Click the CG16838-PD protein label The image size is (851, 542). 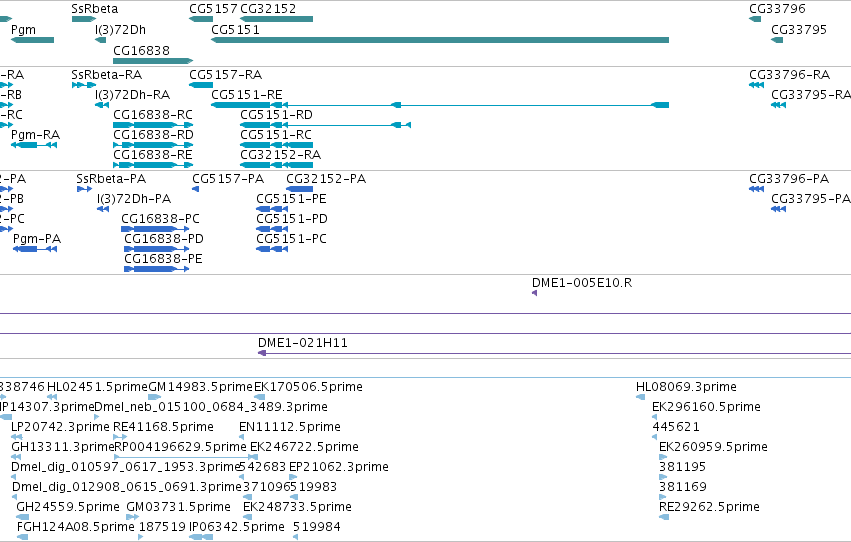164,239
